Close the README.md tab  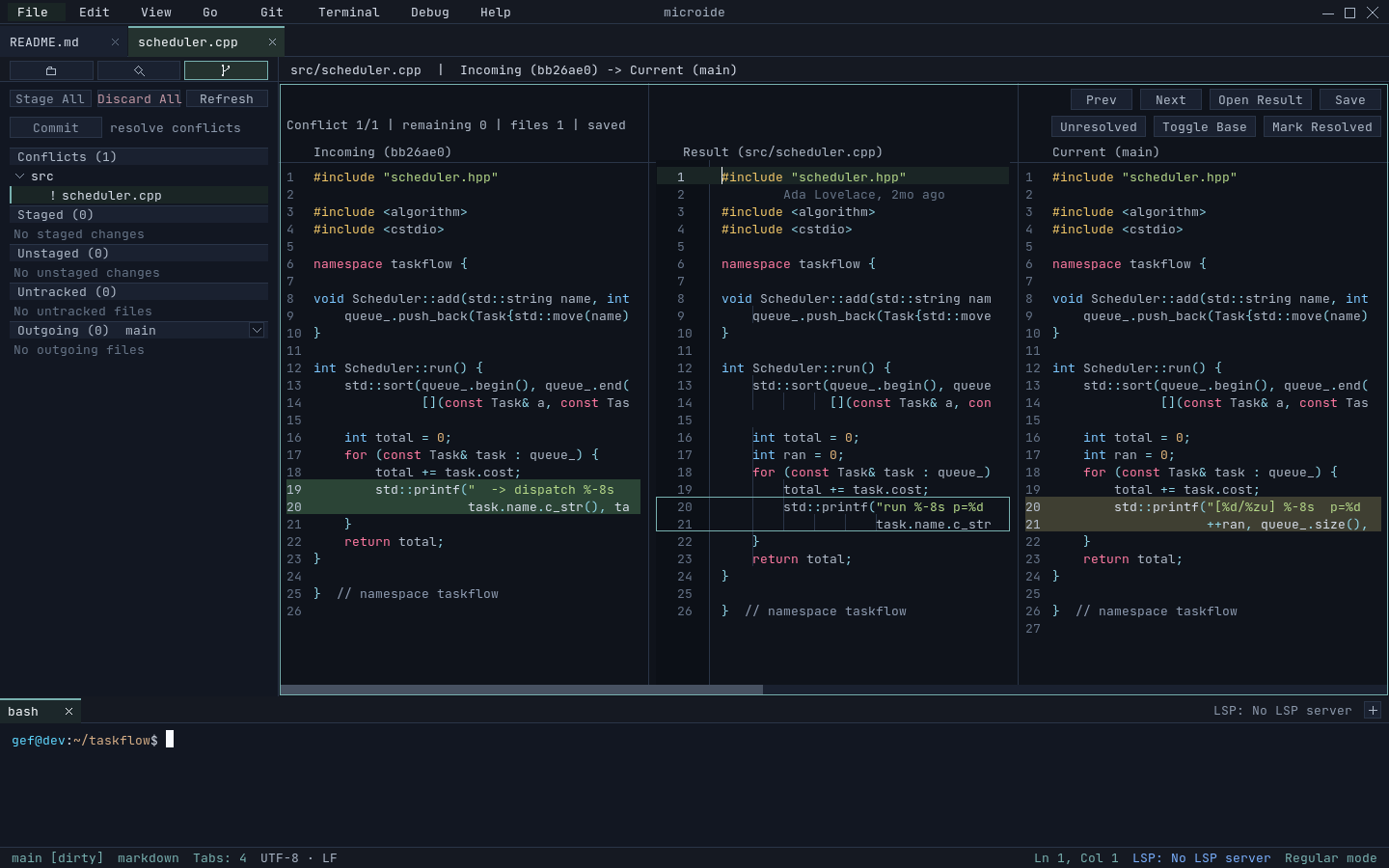(115, 42)
